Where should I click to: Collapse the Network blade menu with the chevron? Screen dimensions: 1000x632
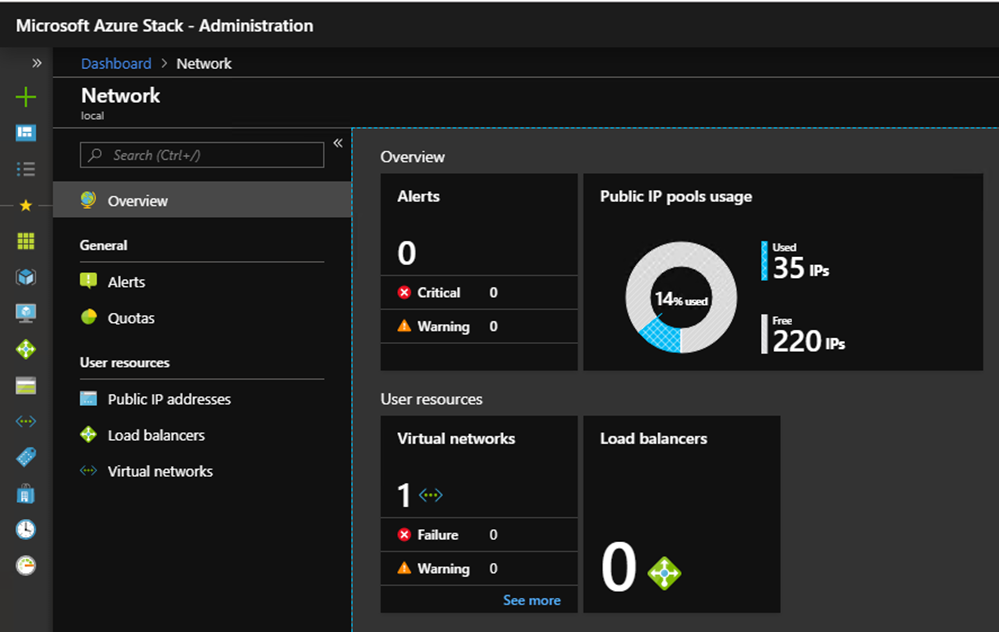coord(338,142)
